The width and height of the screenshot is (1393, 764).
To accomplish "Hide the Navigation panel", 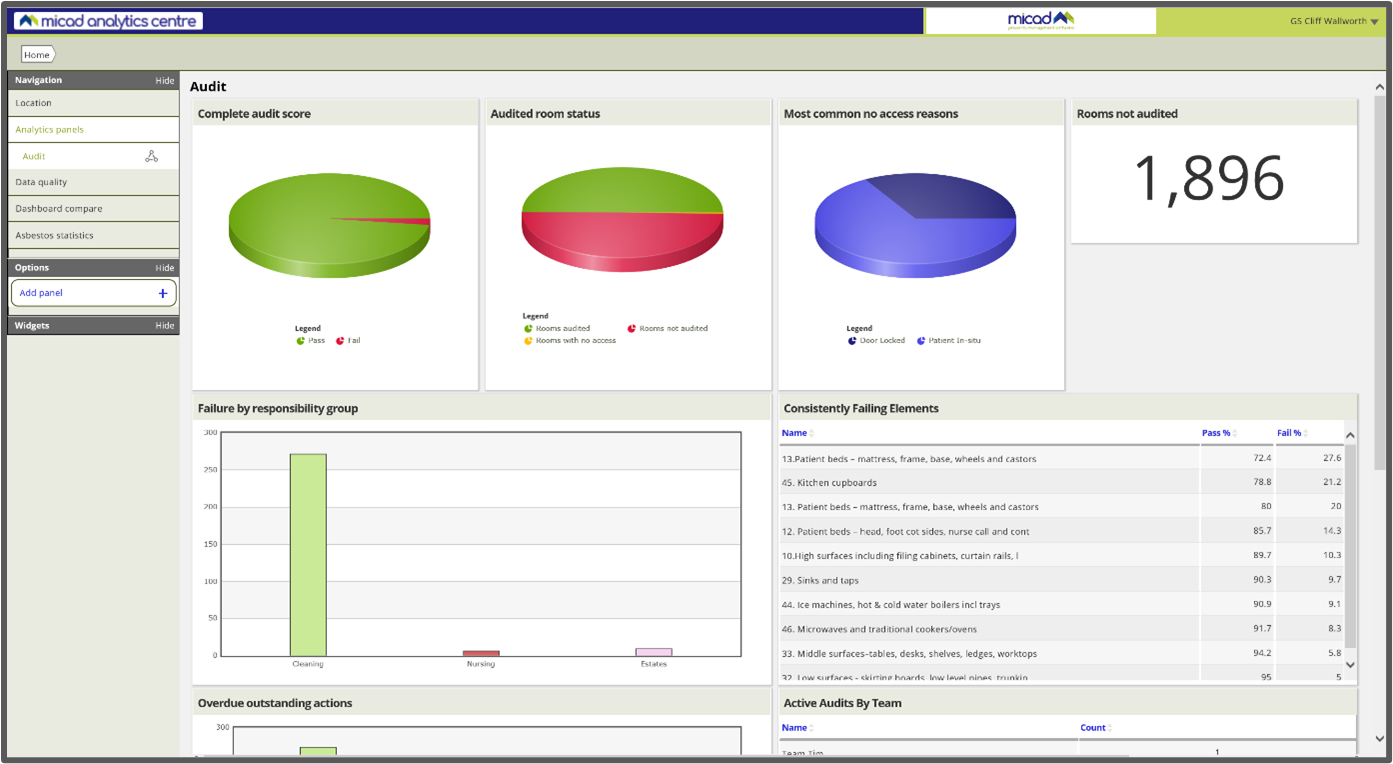I will [x=165, y=79].
